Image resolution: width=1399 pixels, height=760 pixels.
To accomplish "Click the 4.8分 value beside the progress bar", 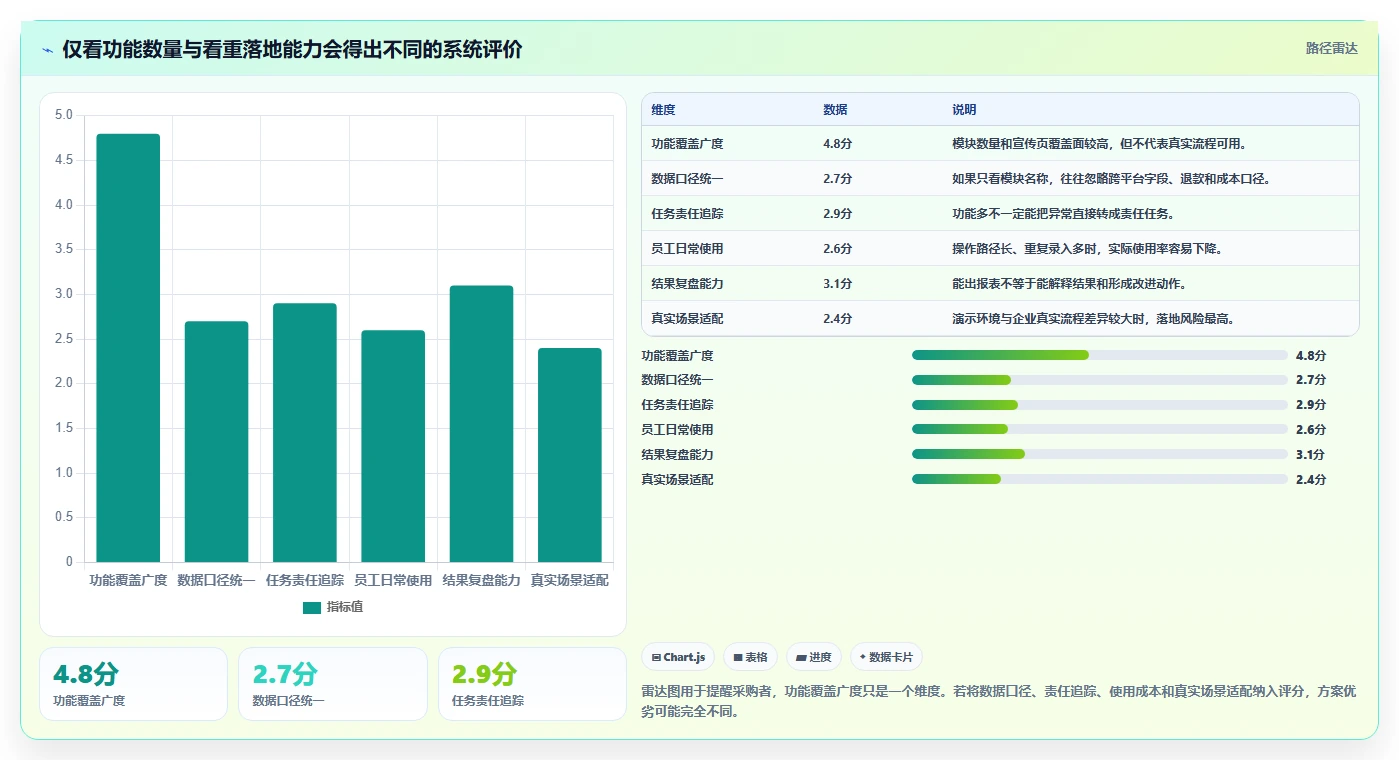I will click(1311, 355).
